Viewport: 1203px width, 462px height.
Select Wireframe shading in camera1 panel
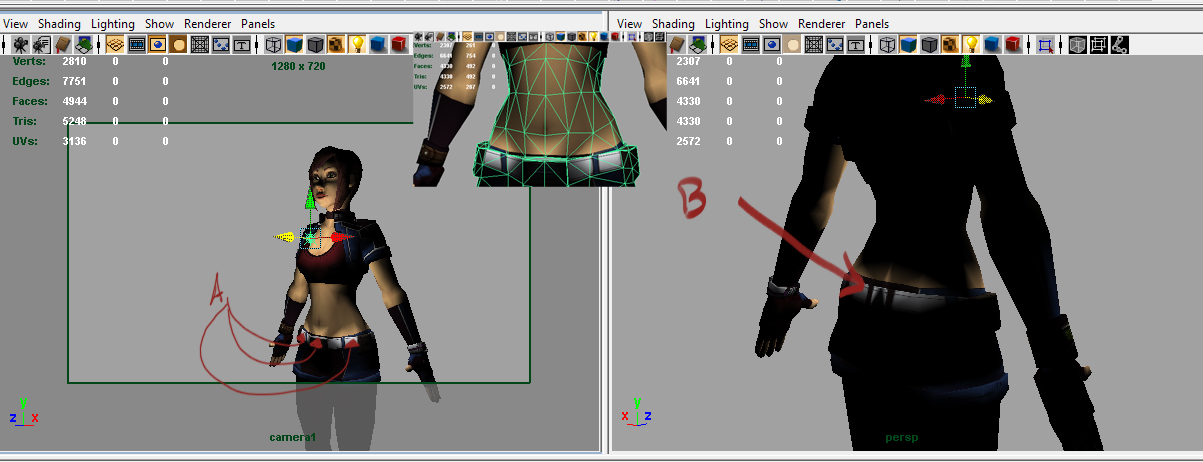tap(273, 44)
